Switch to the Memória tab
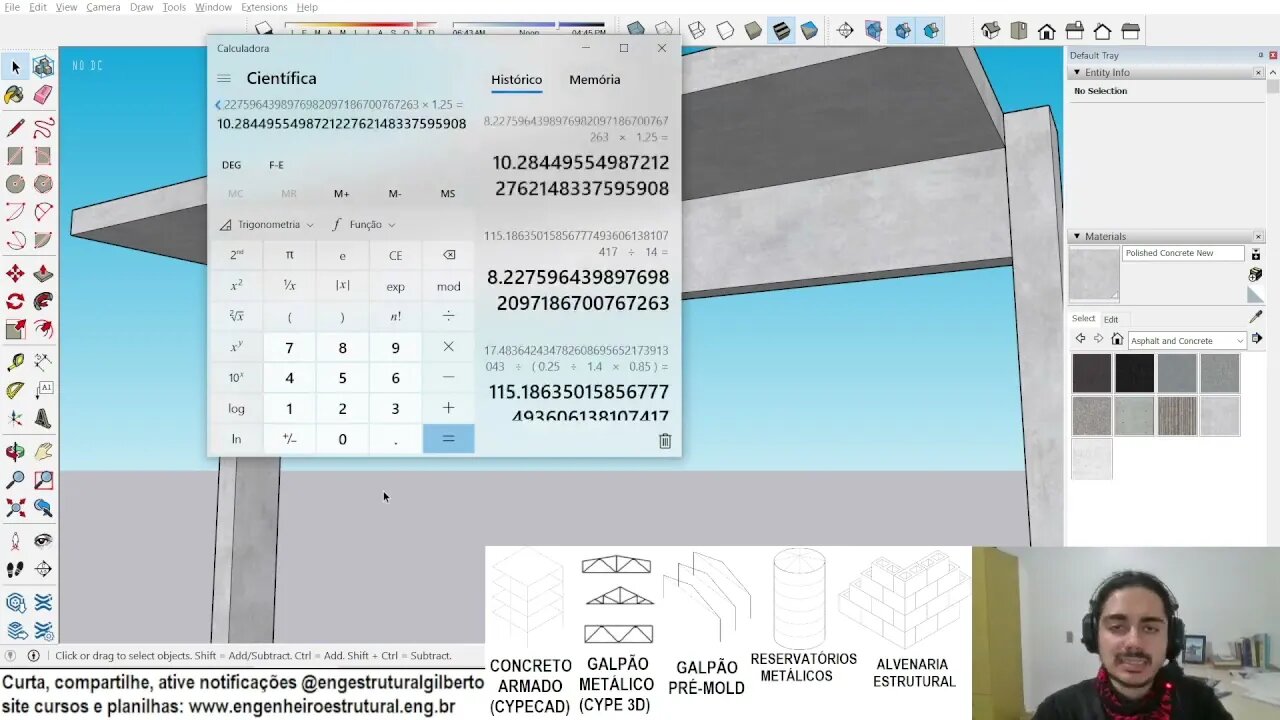Screen dimensions: 1280x720 tap(595, 80)
